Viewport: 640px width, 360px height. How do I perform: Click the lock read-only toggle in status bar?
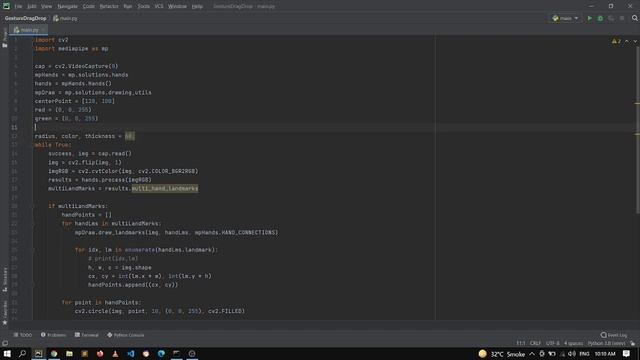pos(633,343)
